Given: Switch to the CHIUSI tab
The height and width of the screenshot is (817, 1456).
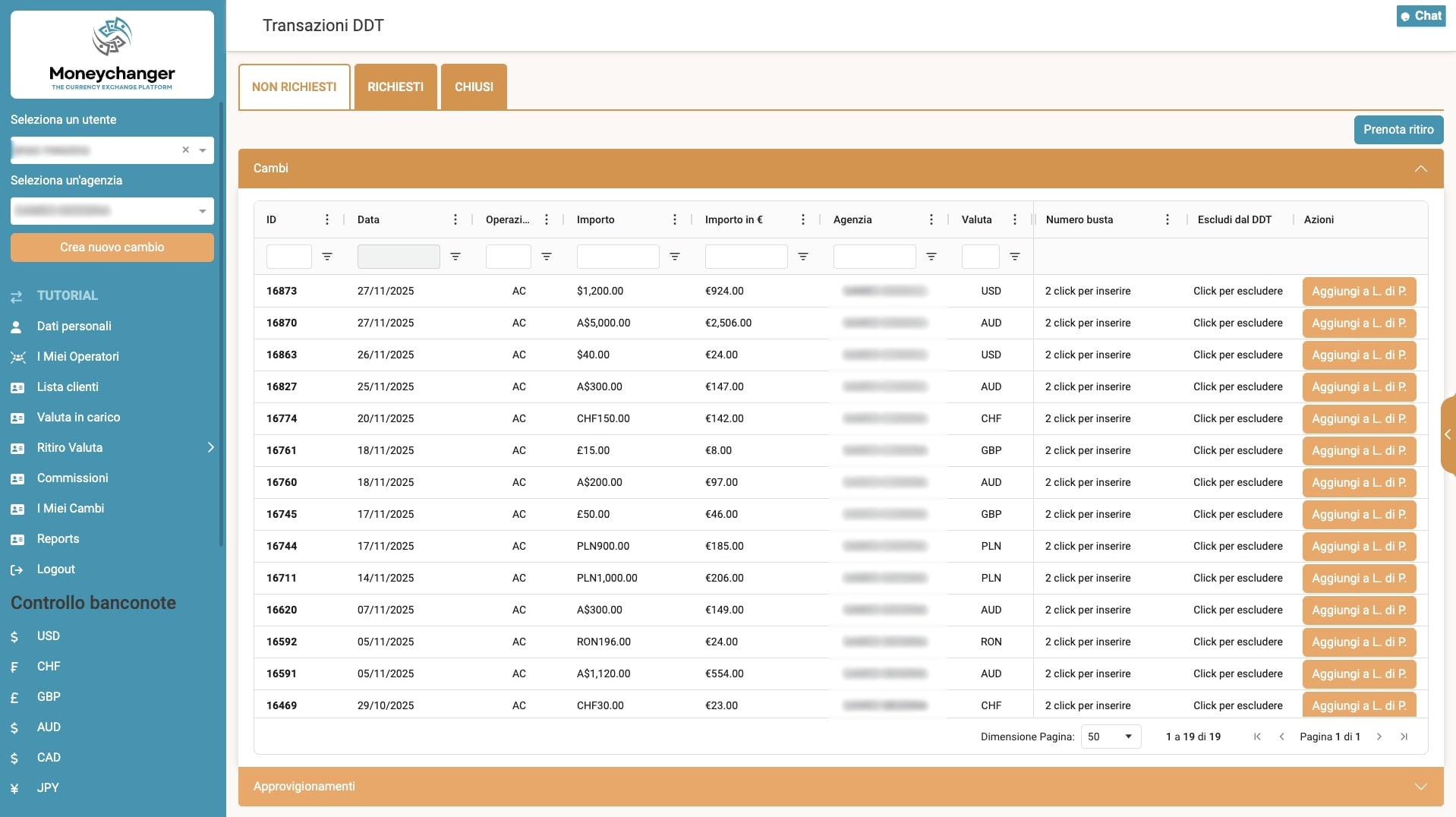Looking at the screenshot, I should pos(474,87).
